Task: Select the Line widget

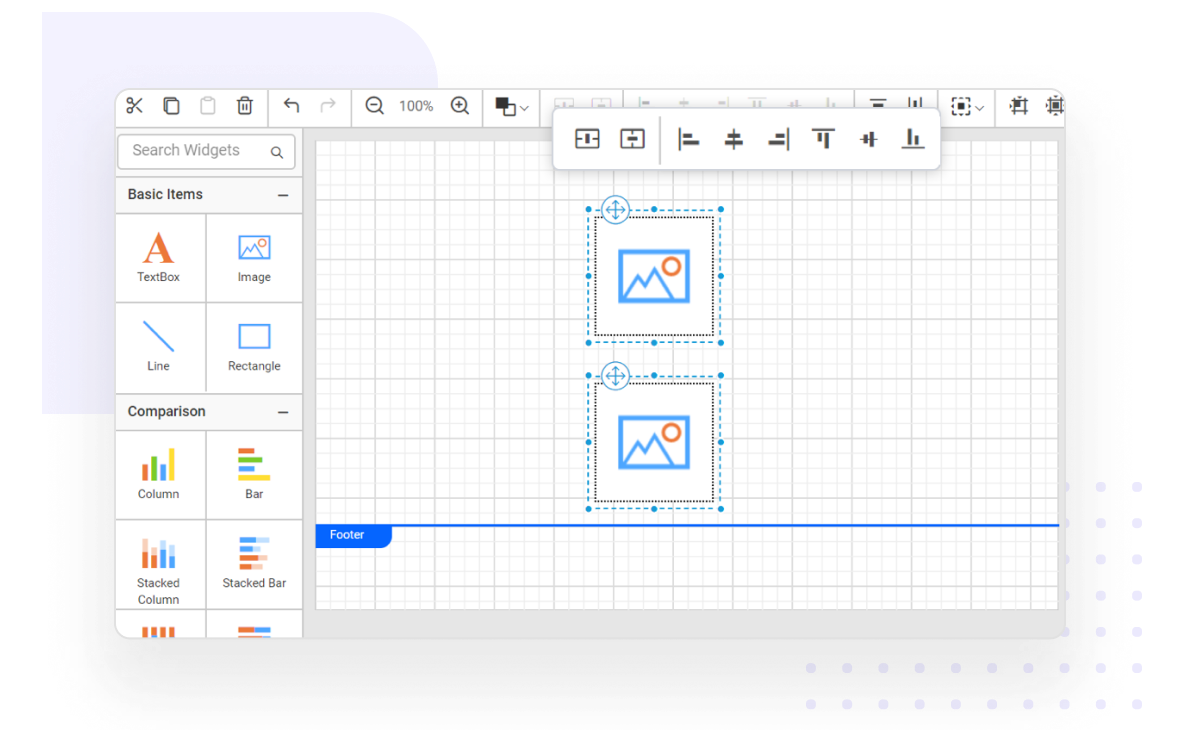Action: 159,346
